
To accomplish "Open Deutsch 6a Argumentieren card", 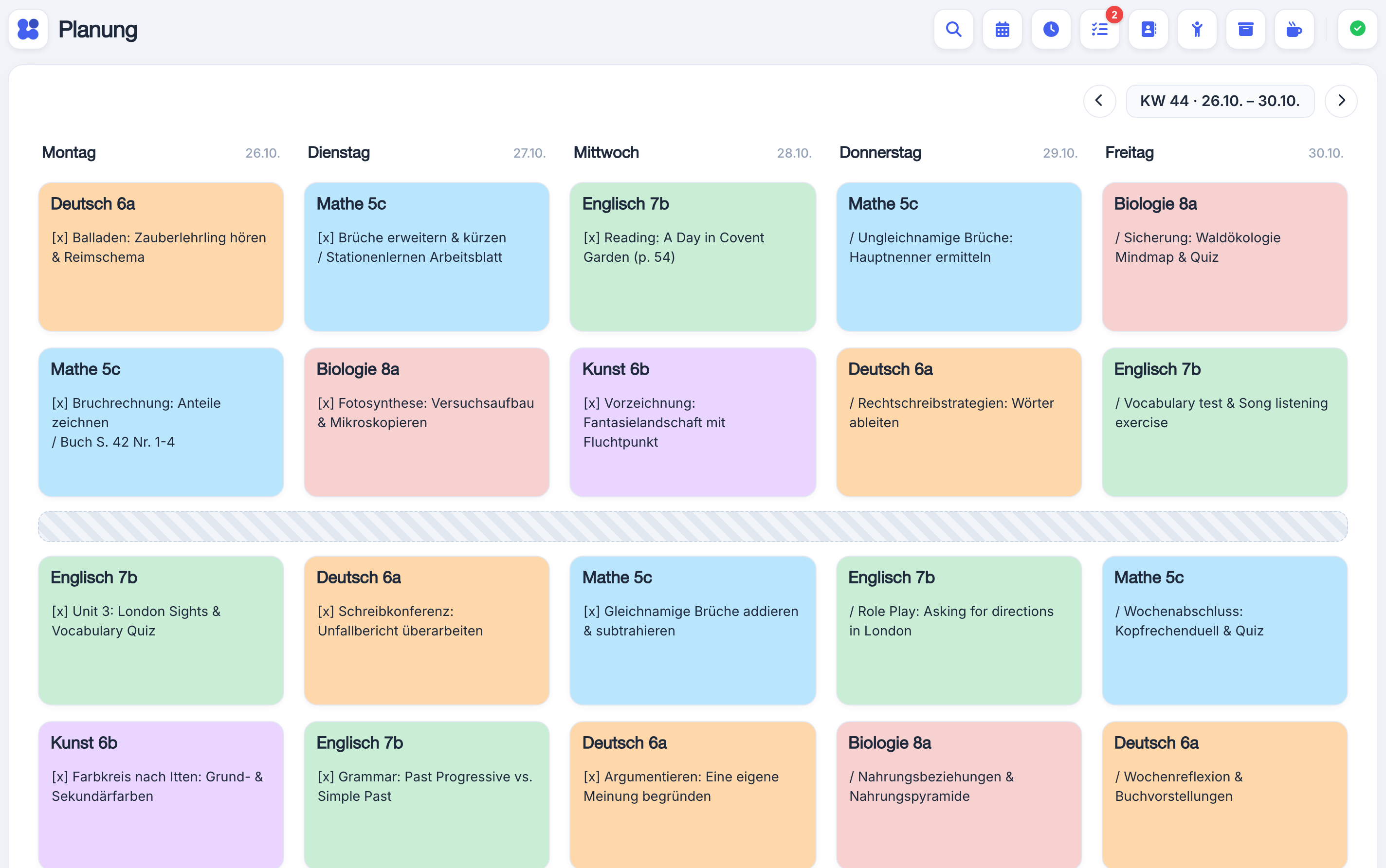I will (693, 795).
